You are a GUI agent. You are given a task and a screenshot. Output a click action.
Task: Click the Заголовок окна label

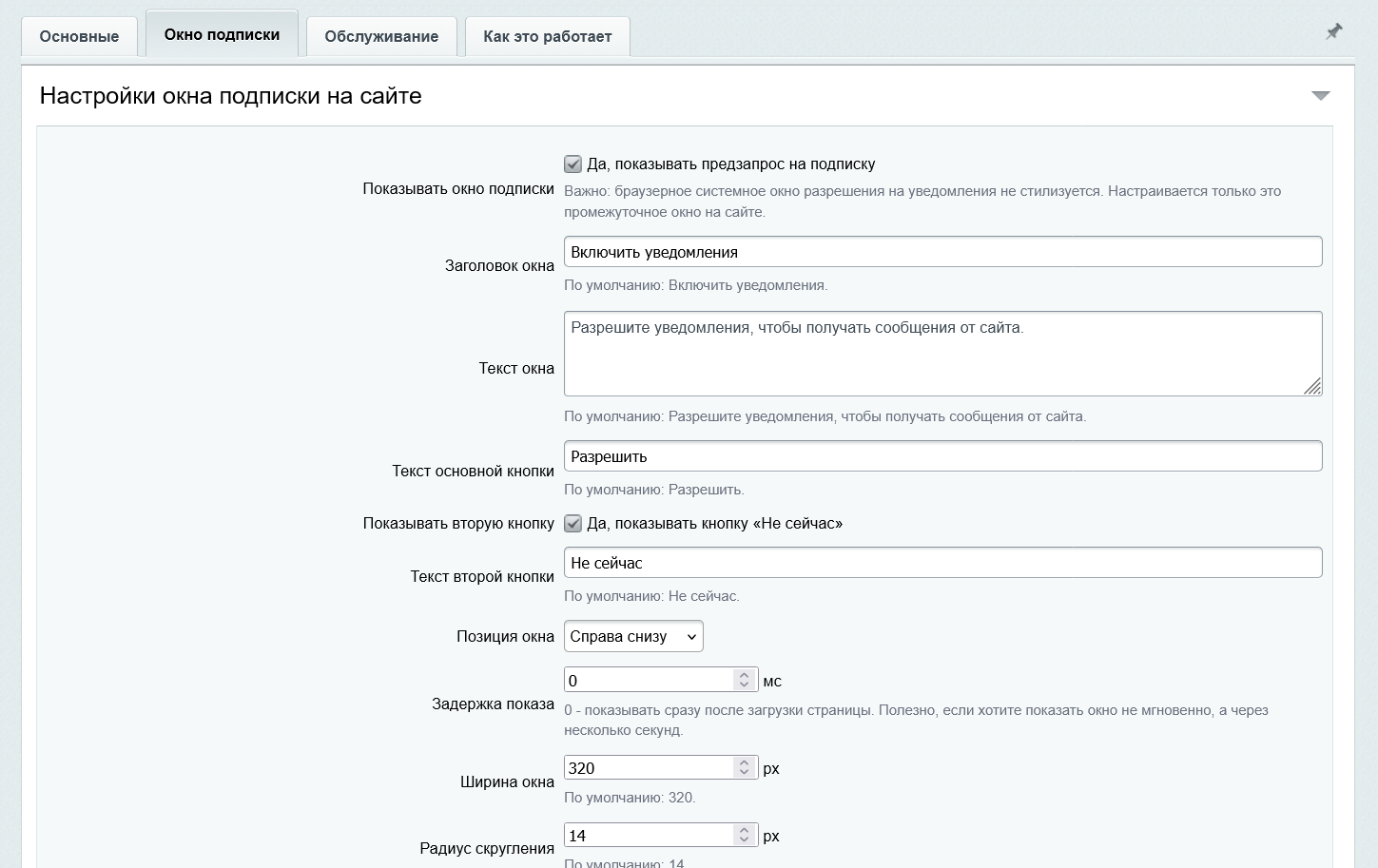pyautogui.click(x=499, y=266)
